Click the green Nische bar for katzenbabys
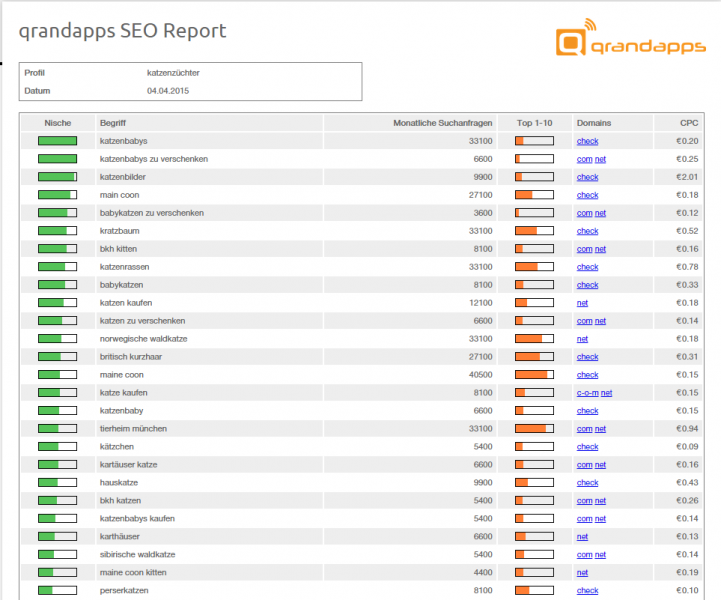The width and height of the screenshot is (721, 600). 57,141
